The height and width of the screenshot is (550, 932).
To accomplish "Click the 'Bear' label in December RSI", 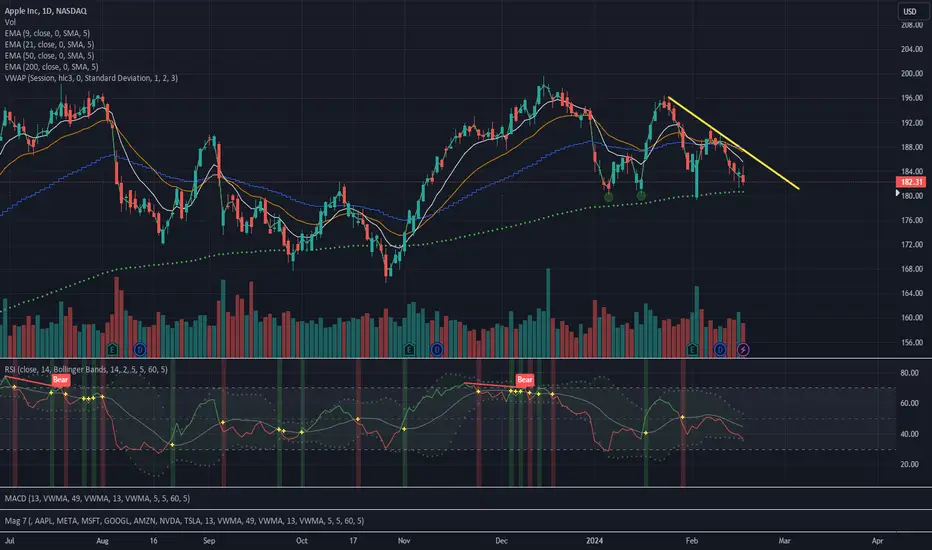I will (x=524, y=380).
